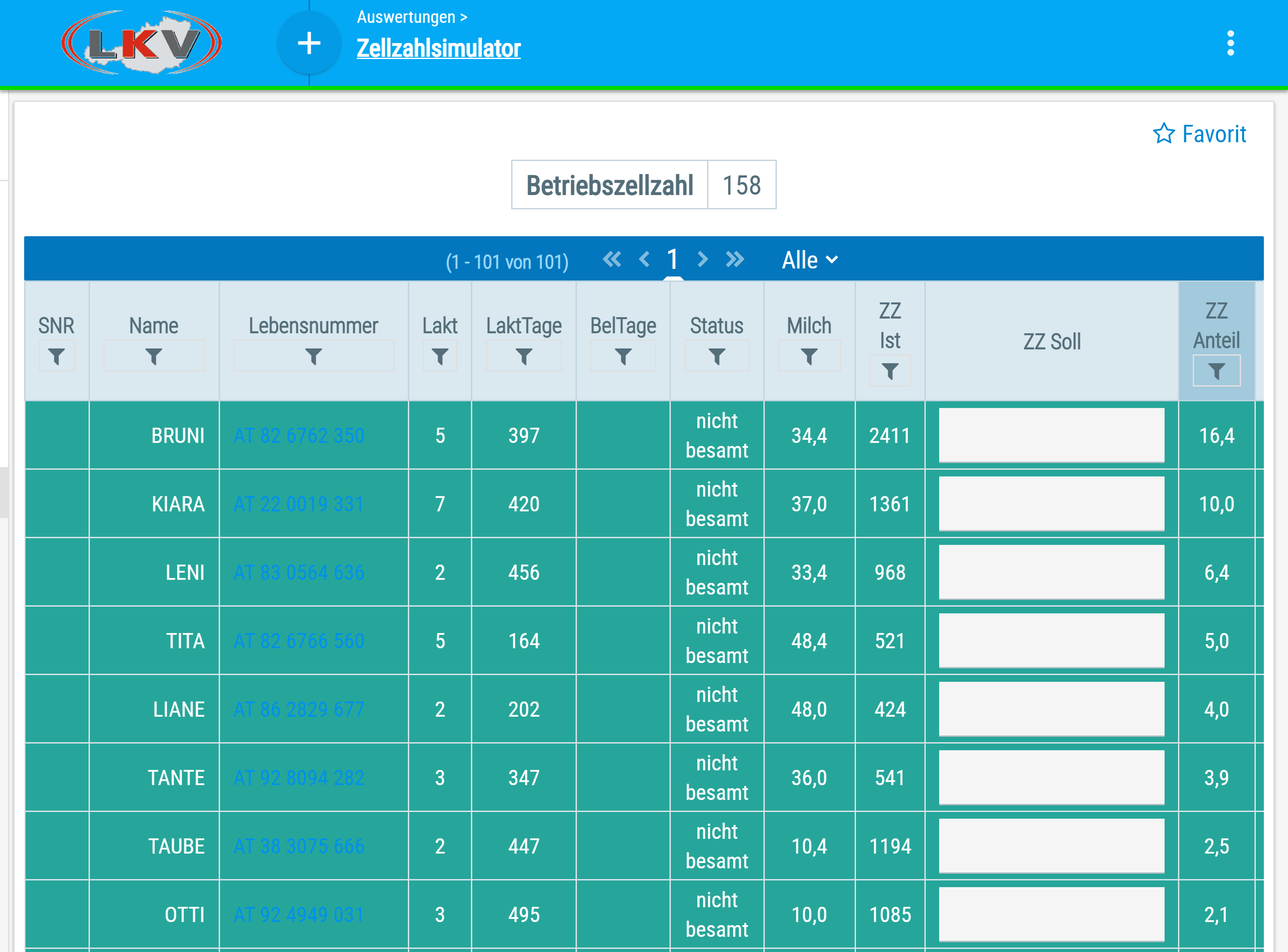Jump to the first page
The width and height of the screenshot is (1288, 952).
pyautogui.click(x=612, y=259)
